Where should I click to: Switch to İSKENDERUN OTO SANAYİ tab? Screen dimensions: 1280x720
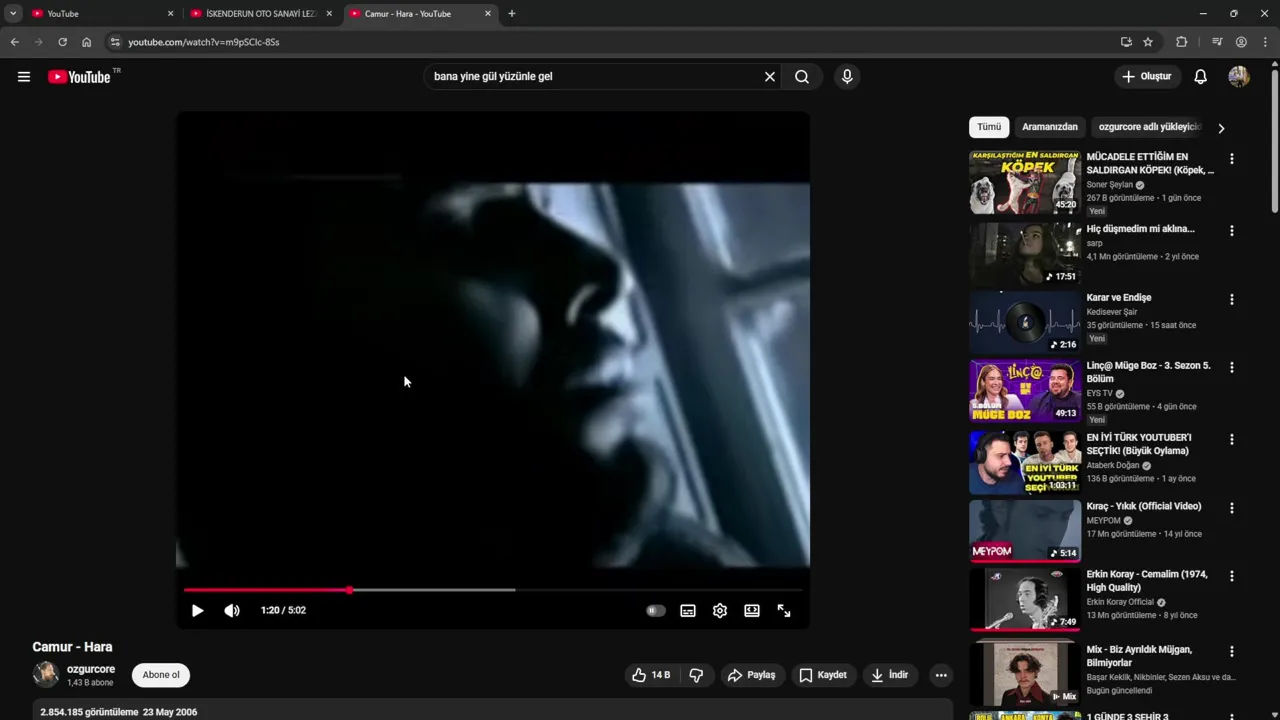(261, 14)
